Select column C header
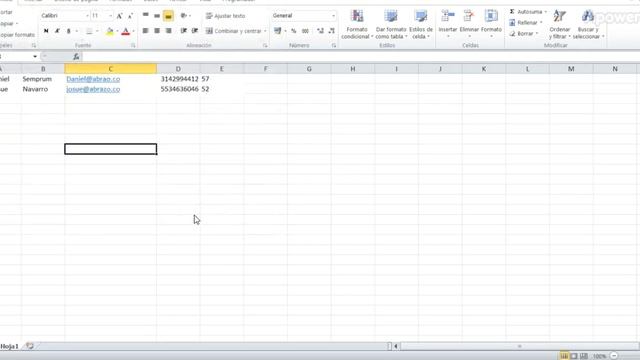Screen dimensions: 640x360 coord(110,69)
